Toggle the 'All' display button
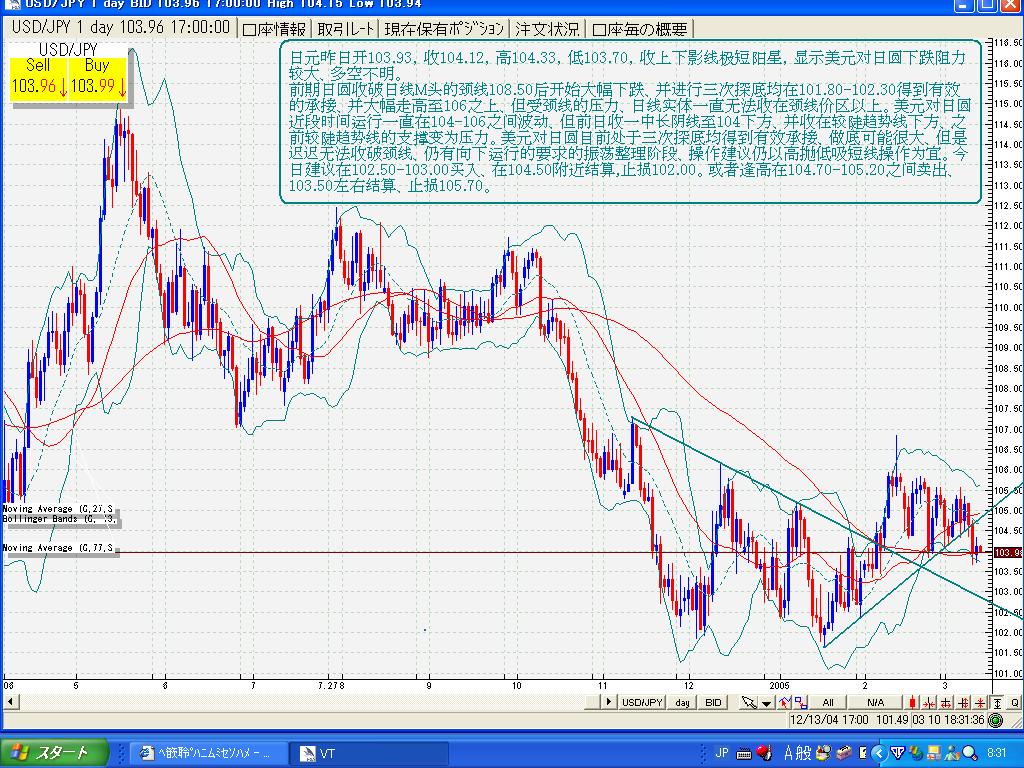This screenshot has height=768, width=1024. tap(827, 703)
